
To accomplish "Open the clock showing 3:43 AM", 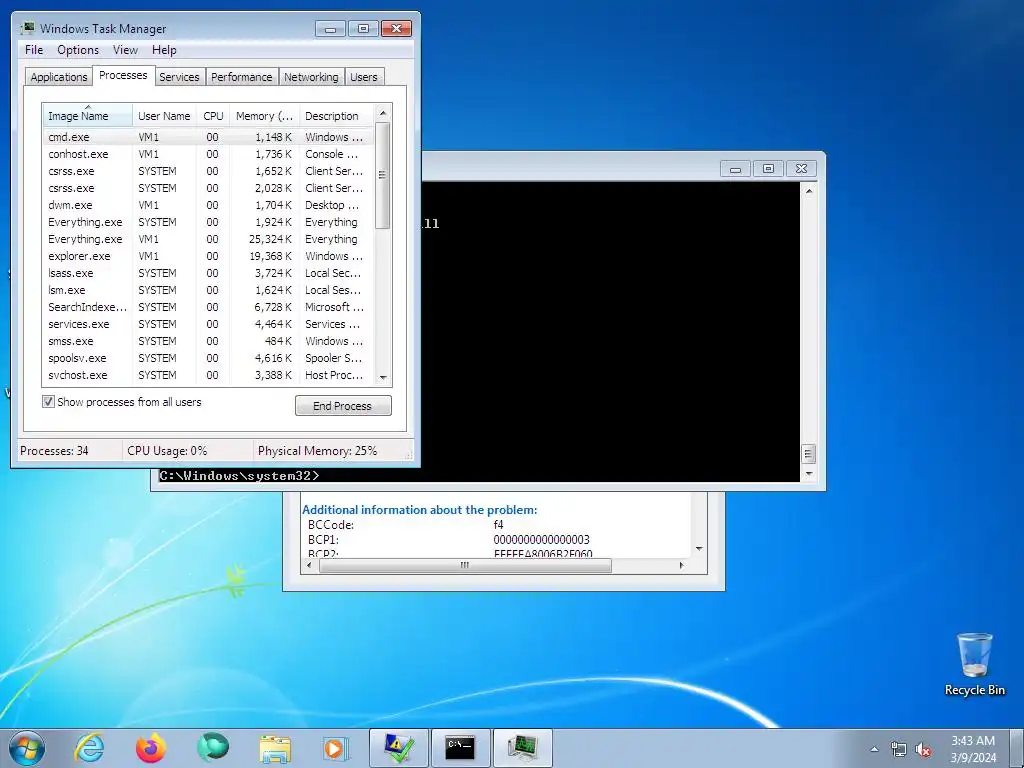I will pyautogui.click(x=973, y=749).
